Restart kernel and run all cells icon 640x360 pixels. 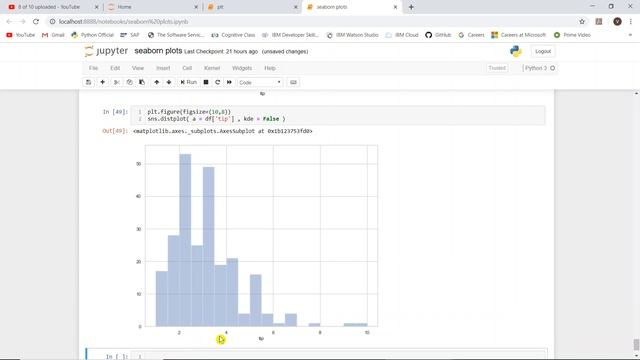229,82
